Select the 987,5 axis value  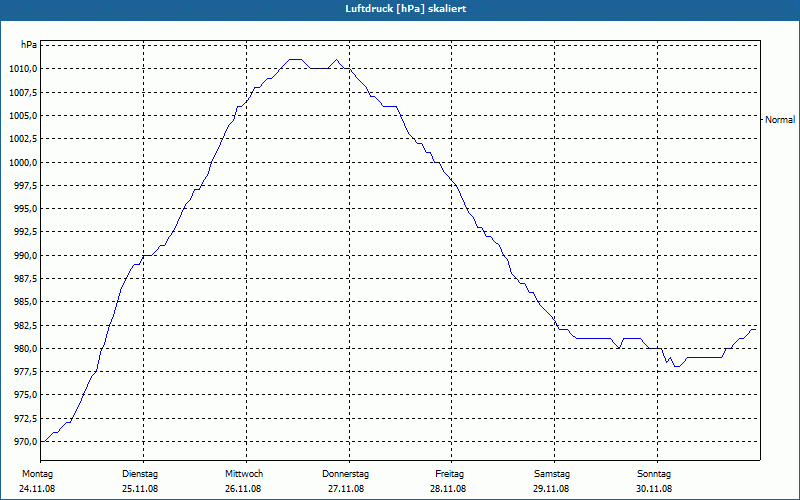[x=25, y=279]
